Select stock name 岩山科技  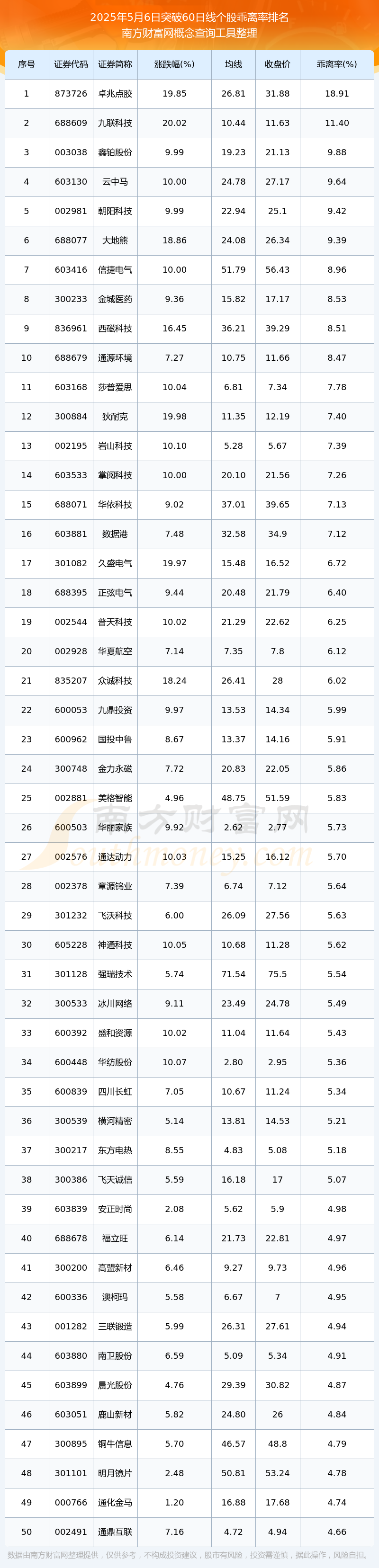coord(115,445)
